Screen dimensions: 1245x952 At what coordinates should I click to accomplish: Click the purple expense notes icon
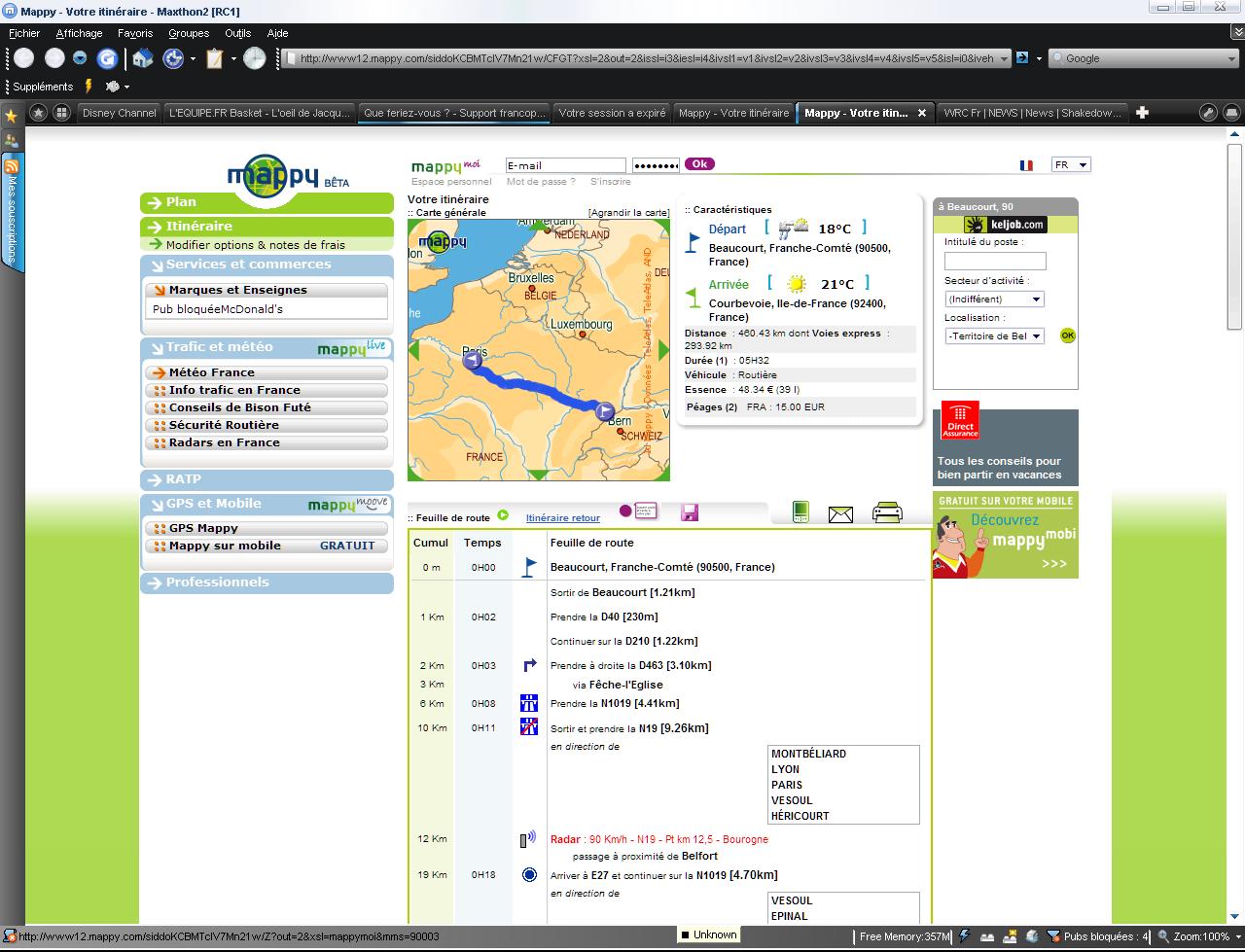pos(638,511)
